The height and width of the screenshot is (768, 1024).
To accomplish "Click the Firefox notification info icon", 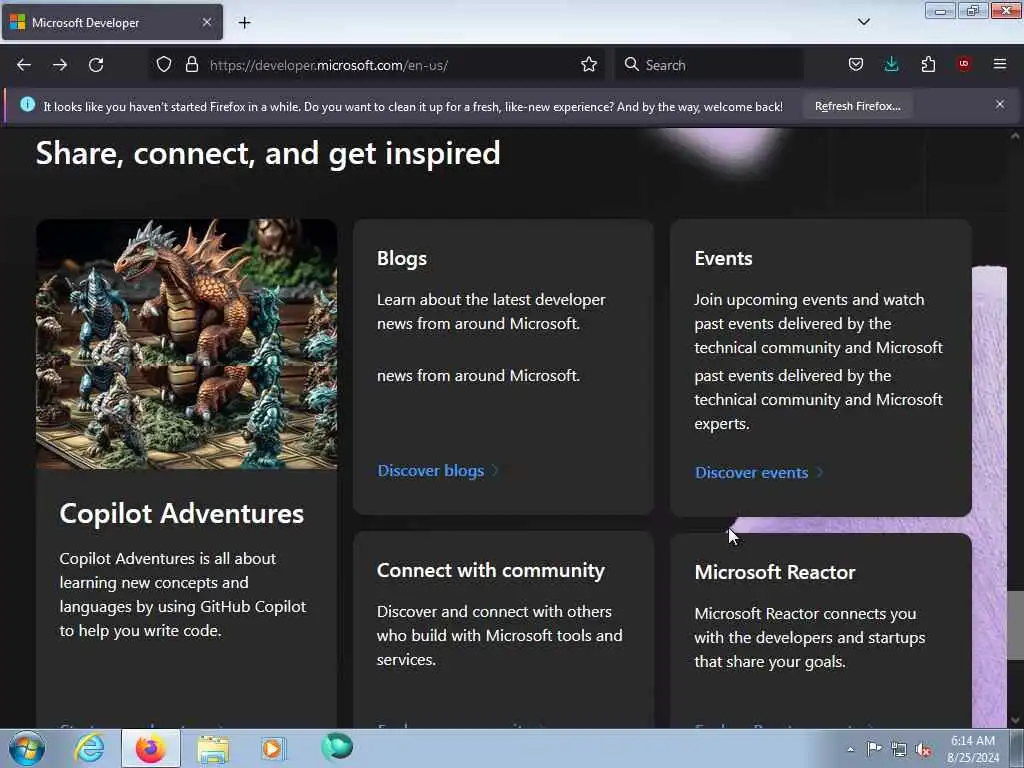I will pyautogui.click(x=27, y=104).
